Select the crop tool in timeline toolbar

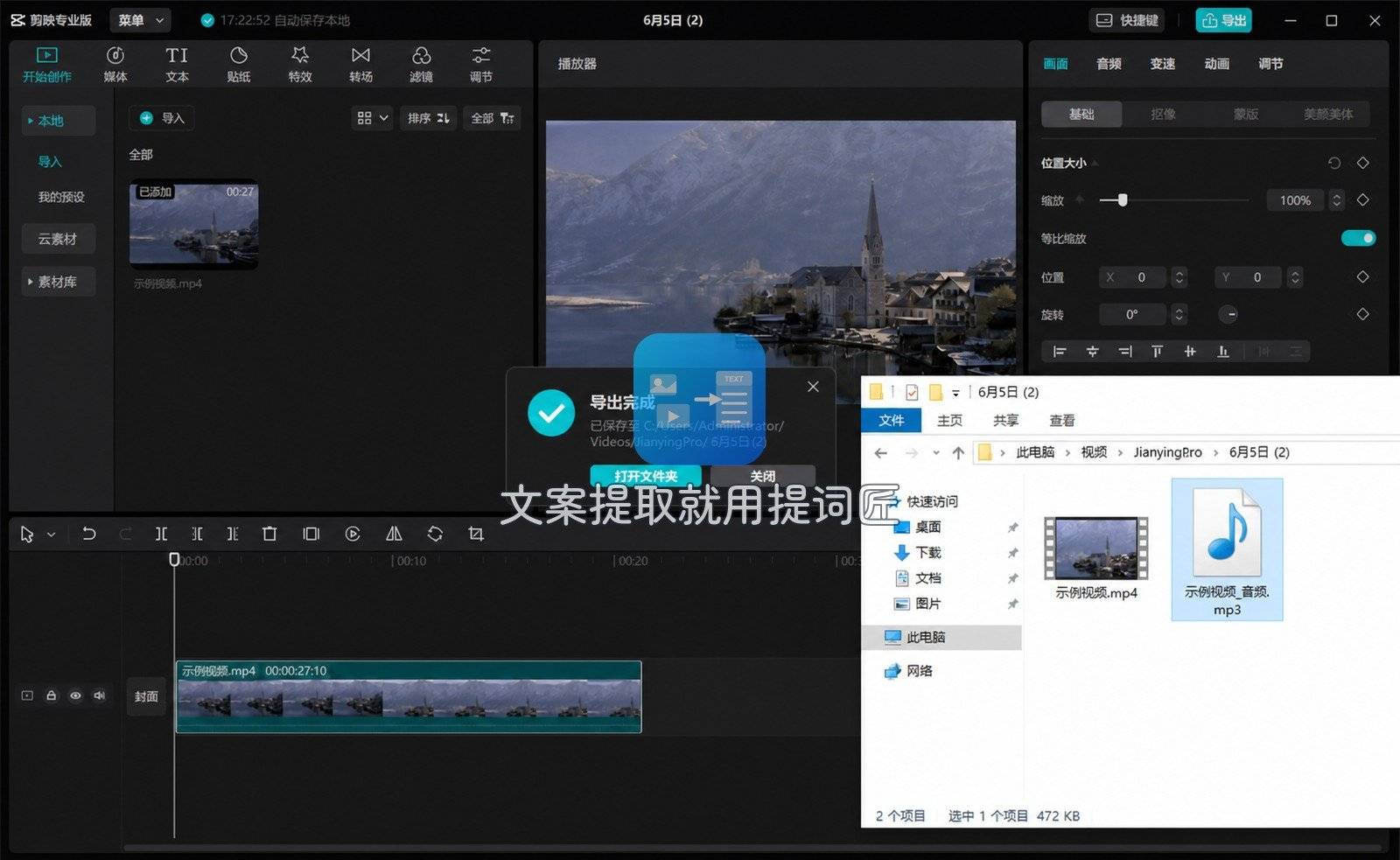pyautogui.click(x=476, y=534)
